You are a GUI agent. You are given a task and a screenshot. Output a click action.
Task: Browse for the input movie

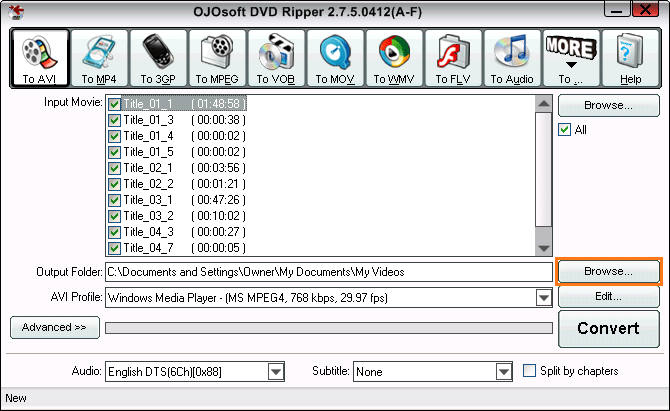[x=608, y=105]
